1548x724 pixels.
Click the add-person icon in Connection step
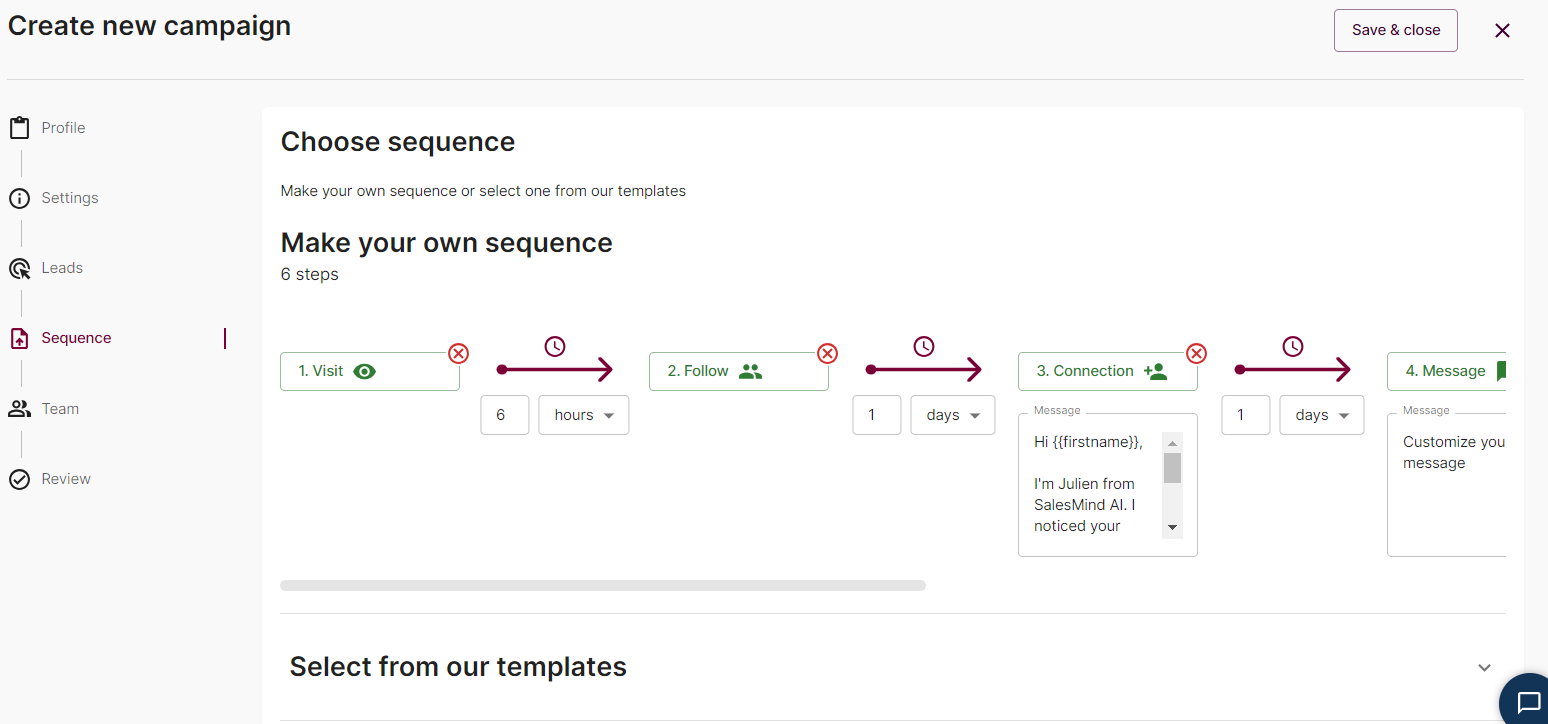pos(1155,371)
